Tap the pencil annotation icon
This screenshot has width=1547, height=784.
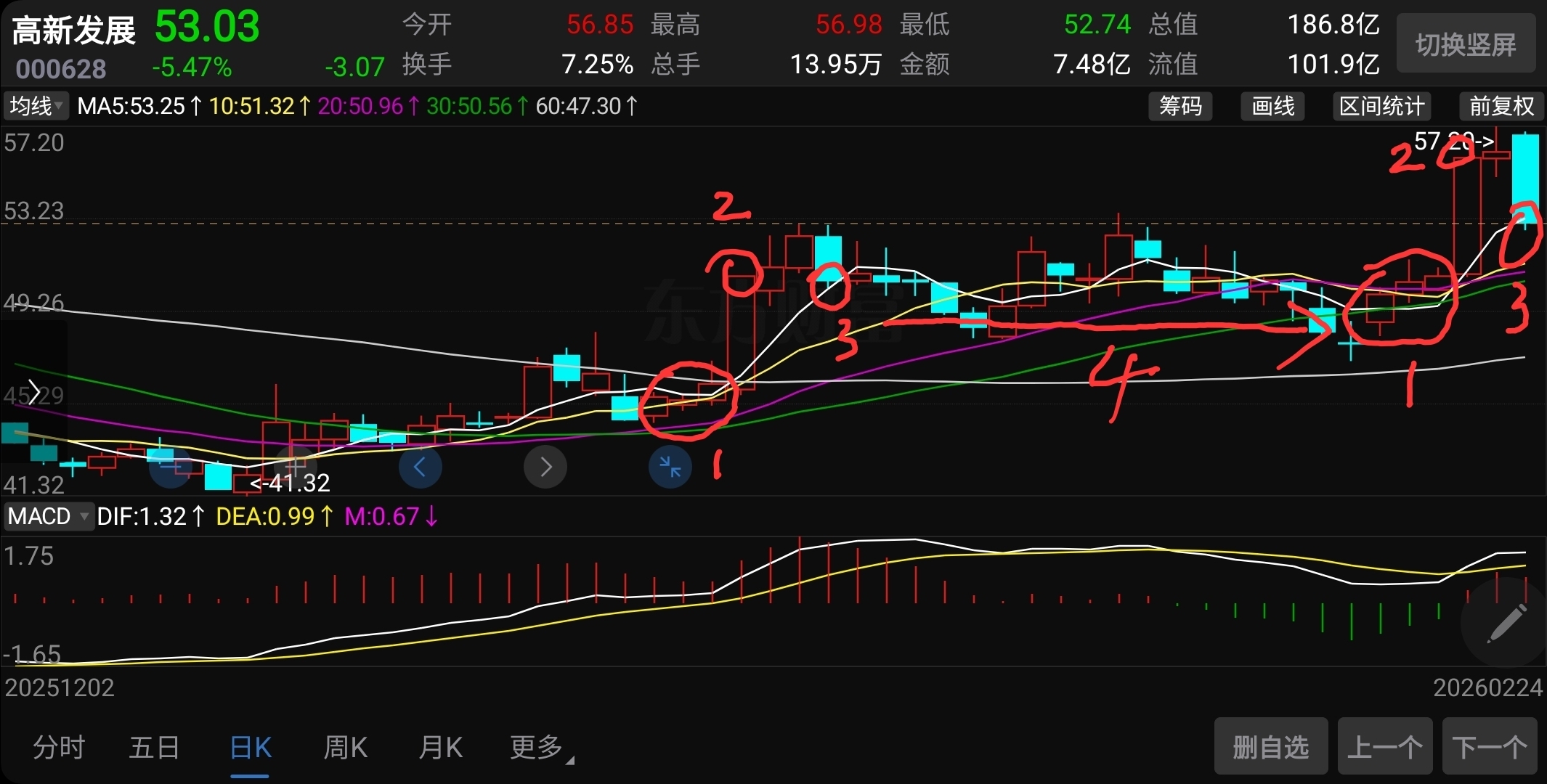tap(1506, 624)
